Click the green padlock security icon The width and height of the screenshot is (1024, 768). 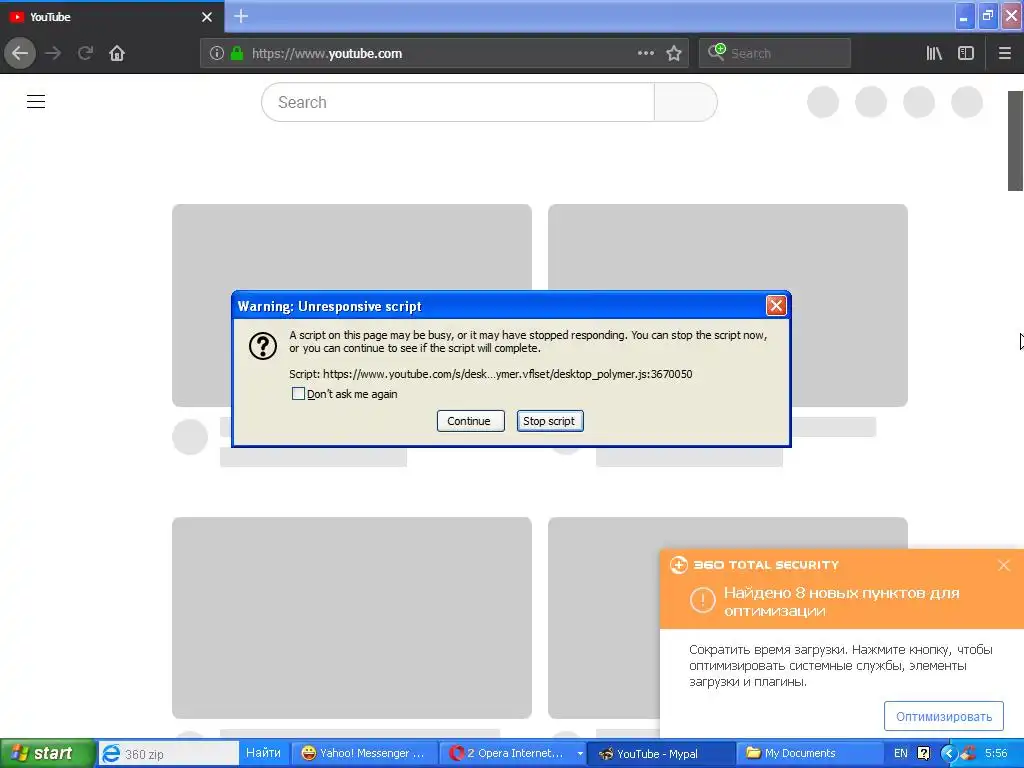click(x=237, y=54)
